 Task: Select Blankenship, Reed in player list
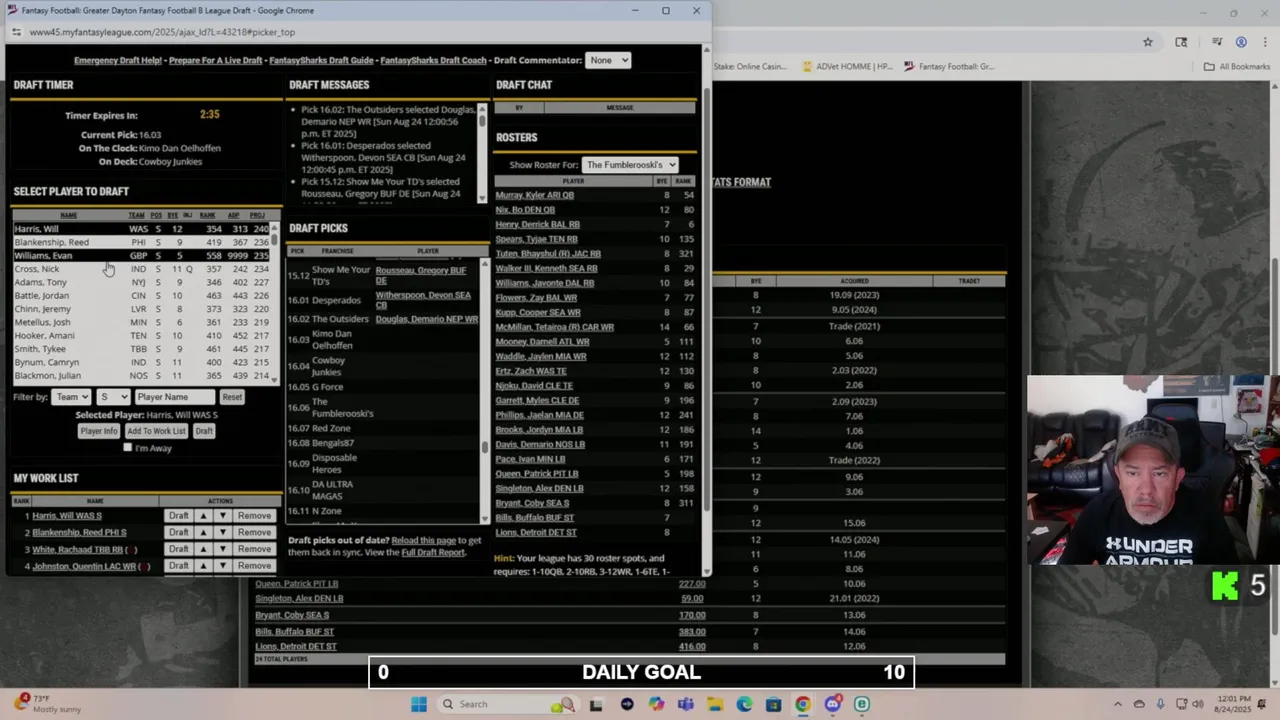tap(141, 242)
